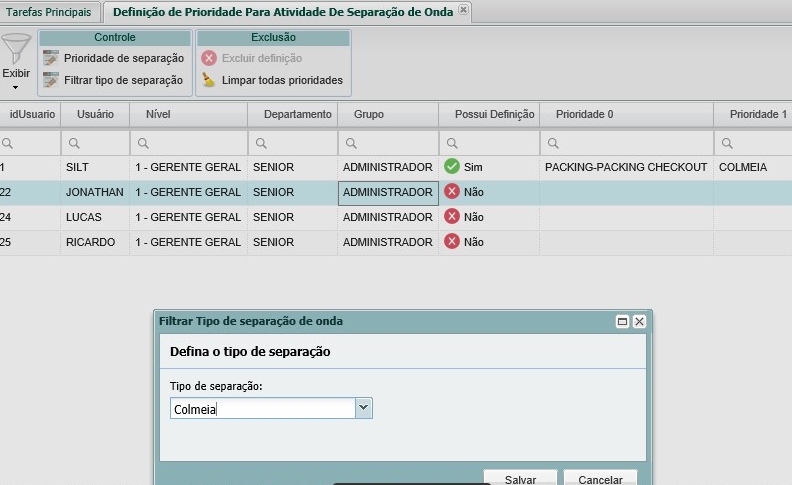This screenshot has width=792, height=485.
Task: Sort by Departamento column header
Action: coord(293,114)
